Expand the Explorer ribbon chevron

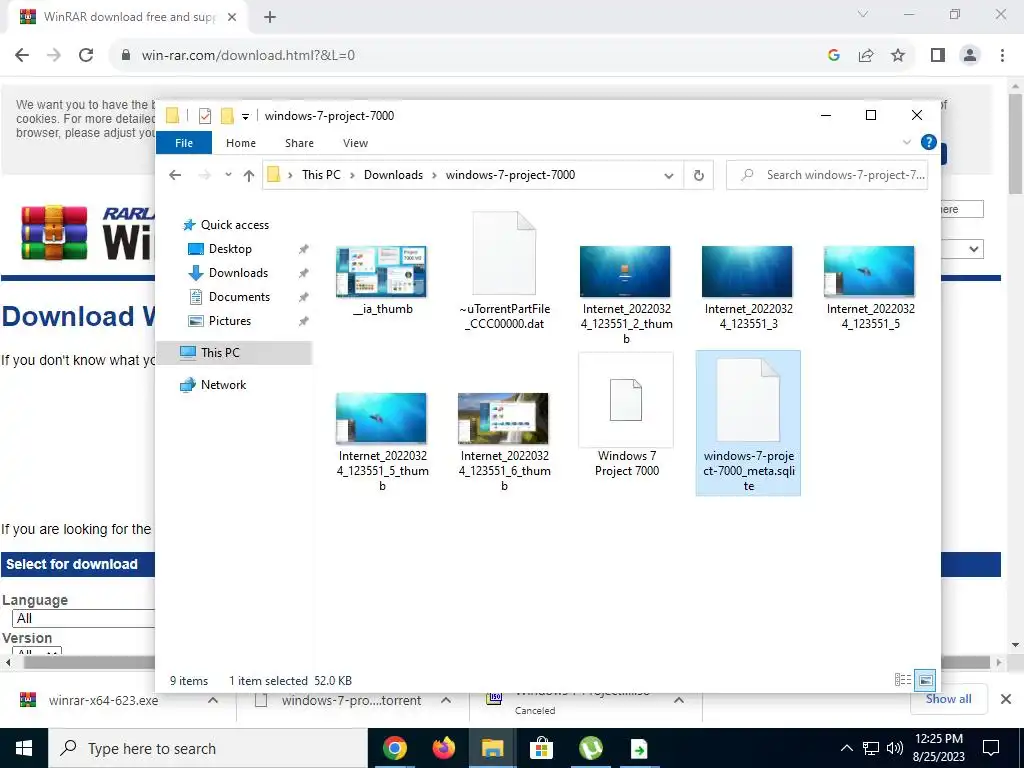click(x=906, y=142)
